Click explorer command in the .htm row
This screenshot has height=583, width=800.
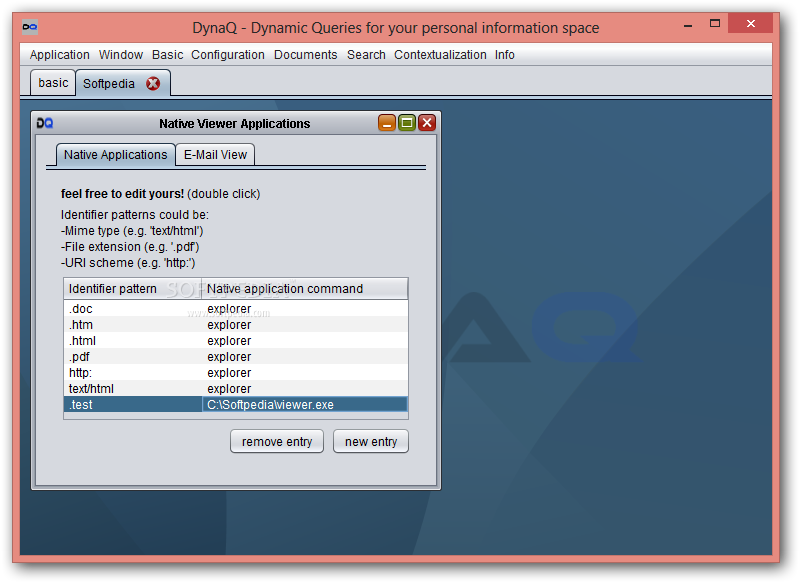pos(305,324)
